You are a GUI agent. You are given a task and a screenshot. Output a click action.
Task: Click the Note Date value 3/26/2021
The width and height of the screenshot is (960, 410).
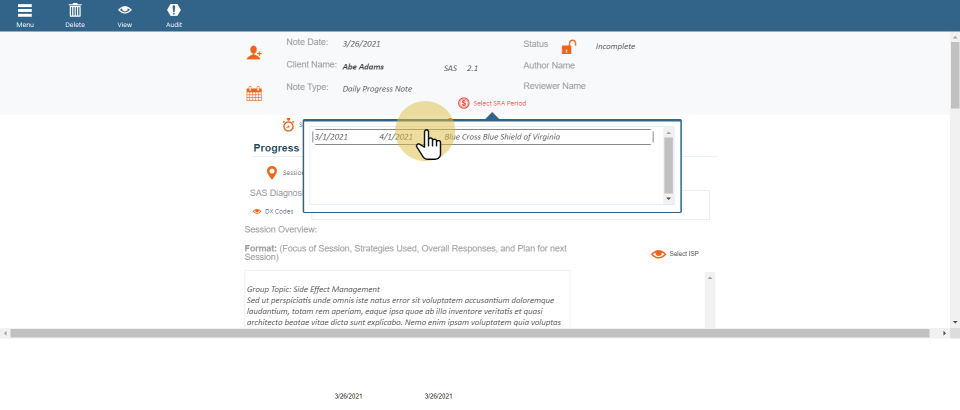(x=361, y=44)
